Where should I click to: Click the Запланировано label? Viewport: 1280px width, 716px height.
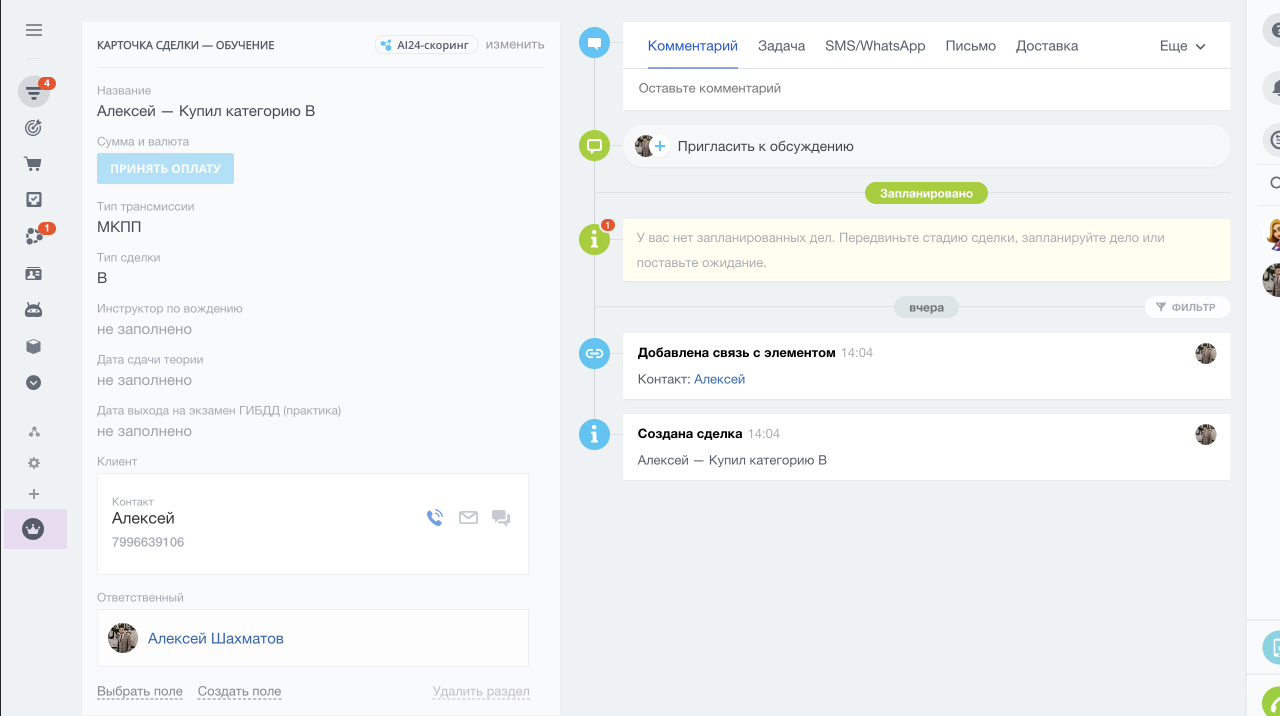pyautogui.click(x=926, y=193)
